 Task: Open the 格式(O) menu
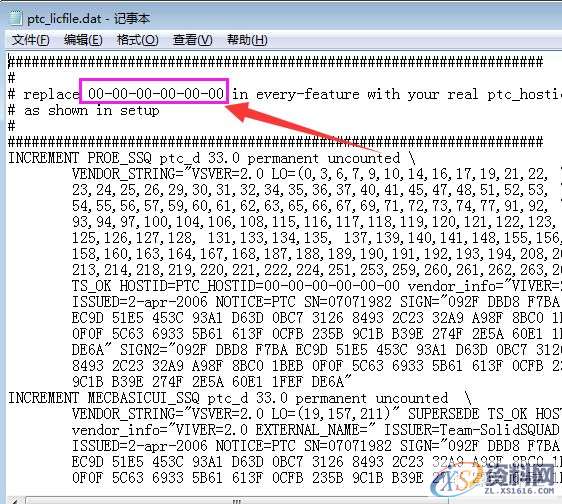tap(138, 40)
